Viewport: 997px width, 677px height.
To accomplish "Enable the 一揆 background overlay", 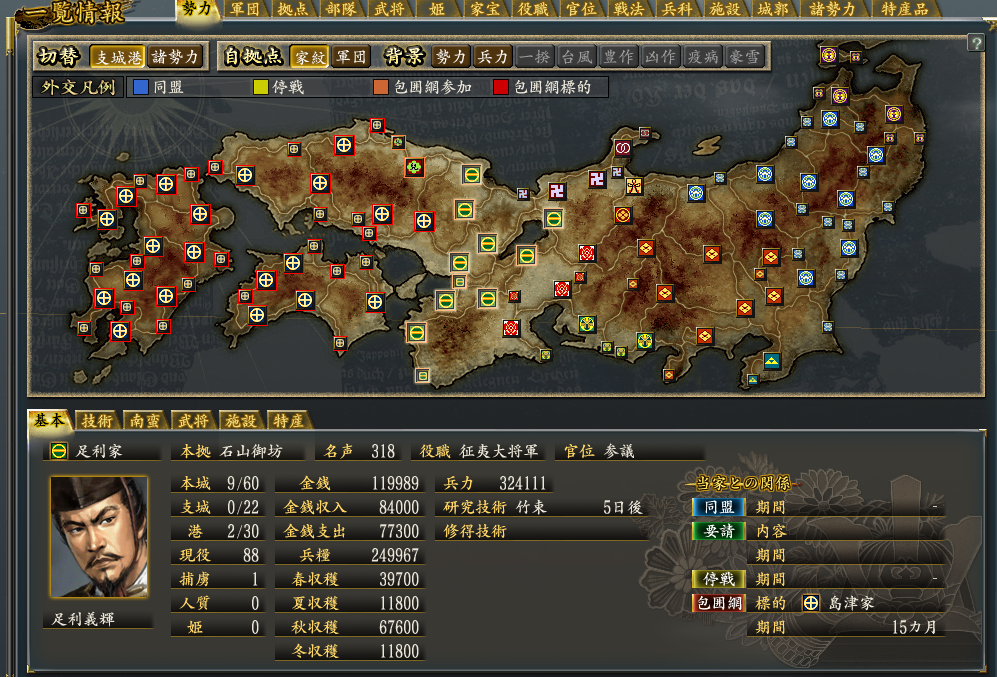I will coord(535,57).
